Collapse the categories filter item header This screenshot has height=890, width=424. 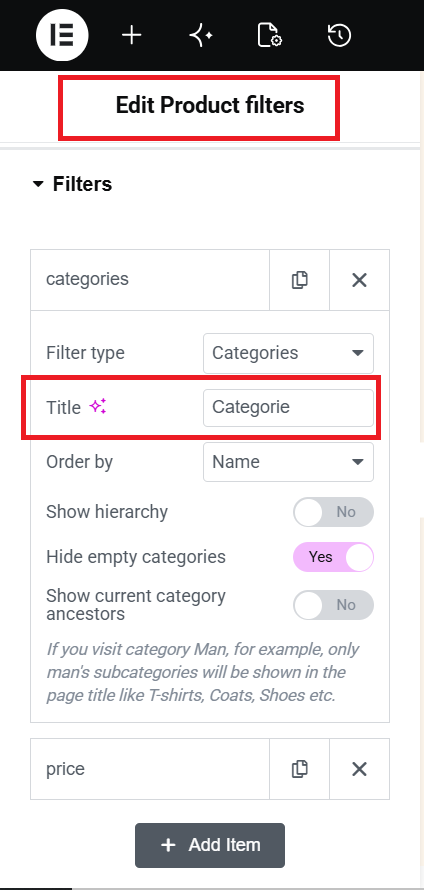coord(150,280)
